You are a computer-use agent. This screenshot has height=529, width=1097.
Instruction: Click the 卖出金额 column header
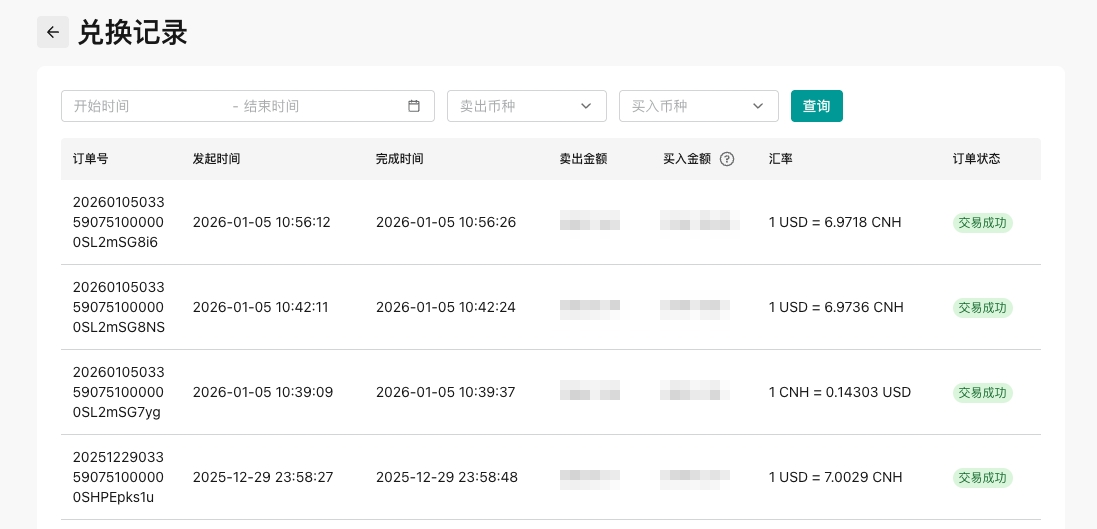point(583,159)
